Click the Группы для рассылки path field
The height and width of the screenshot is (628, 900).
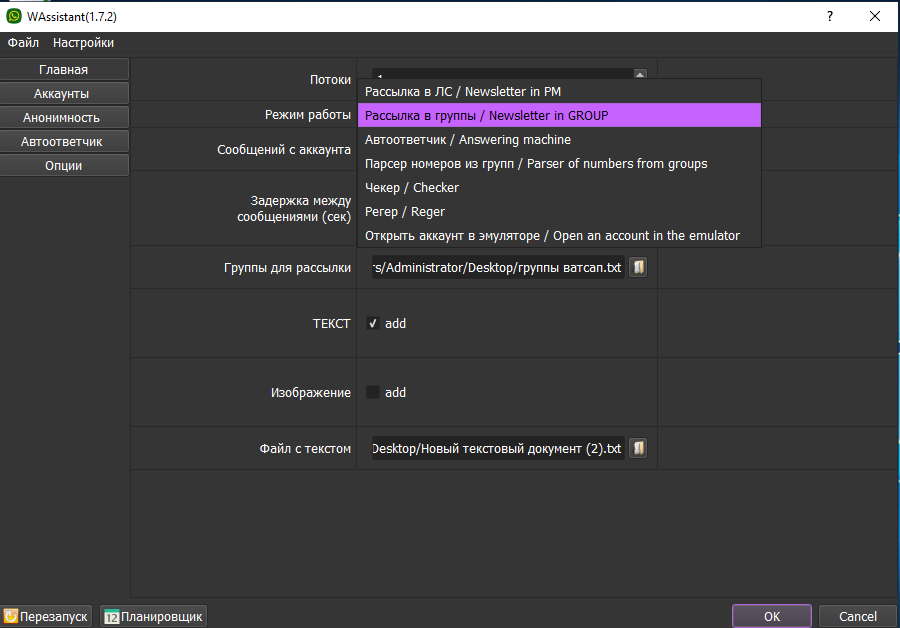point(497,268)
